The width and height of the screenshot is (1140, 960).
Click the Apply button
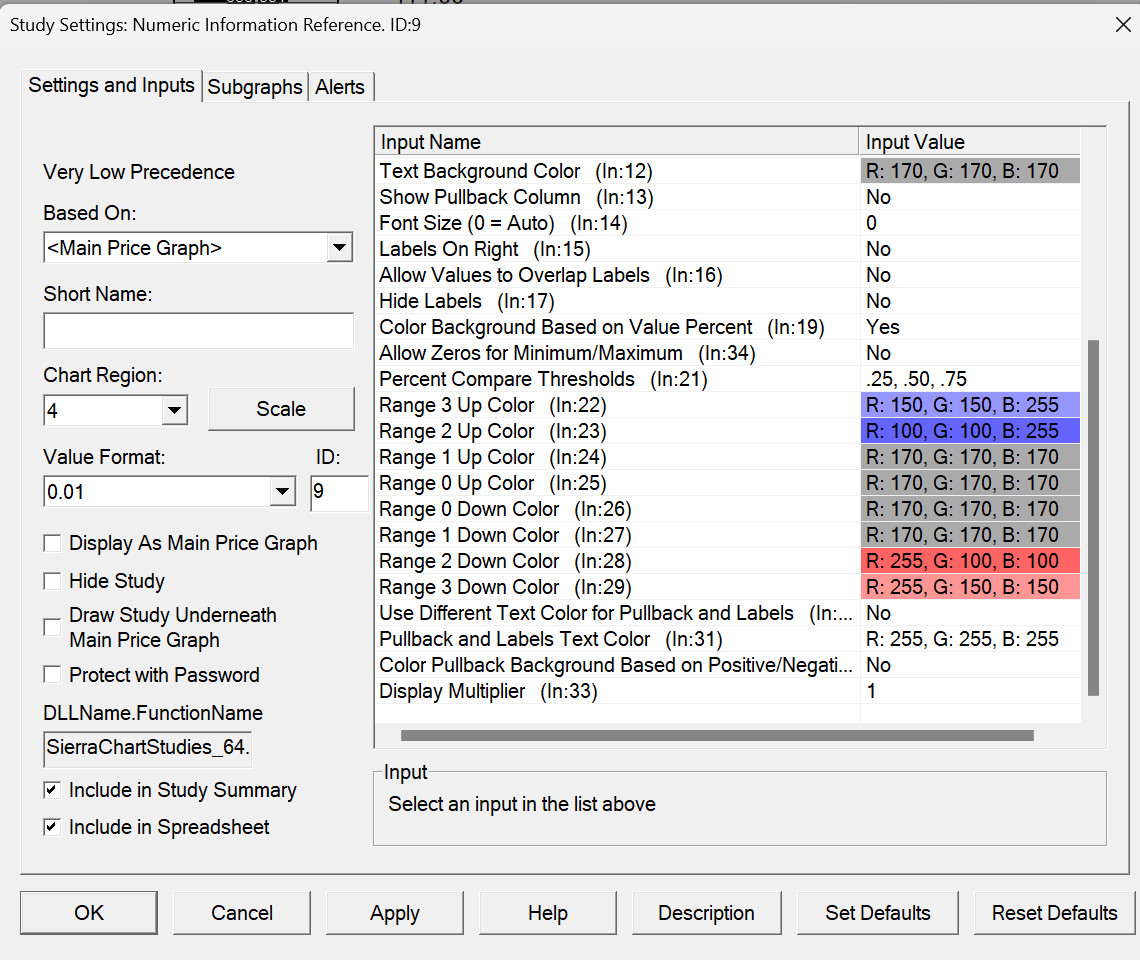[x=395, y=913]
